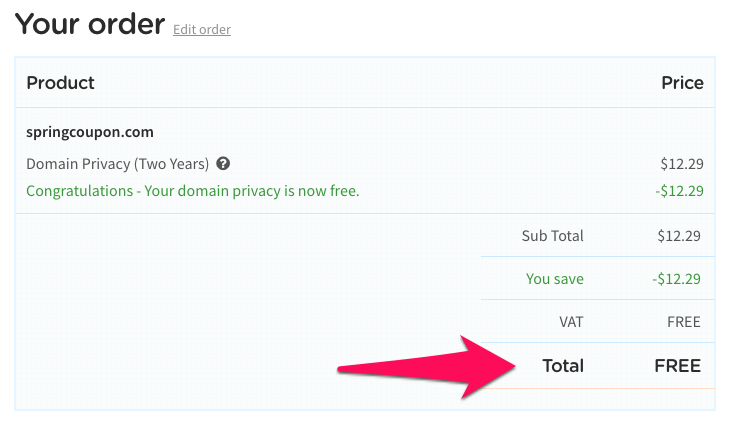
Task: Select the springcoupon.com domain name
Action: (x=90, y=132)
